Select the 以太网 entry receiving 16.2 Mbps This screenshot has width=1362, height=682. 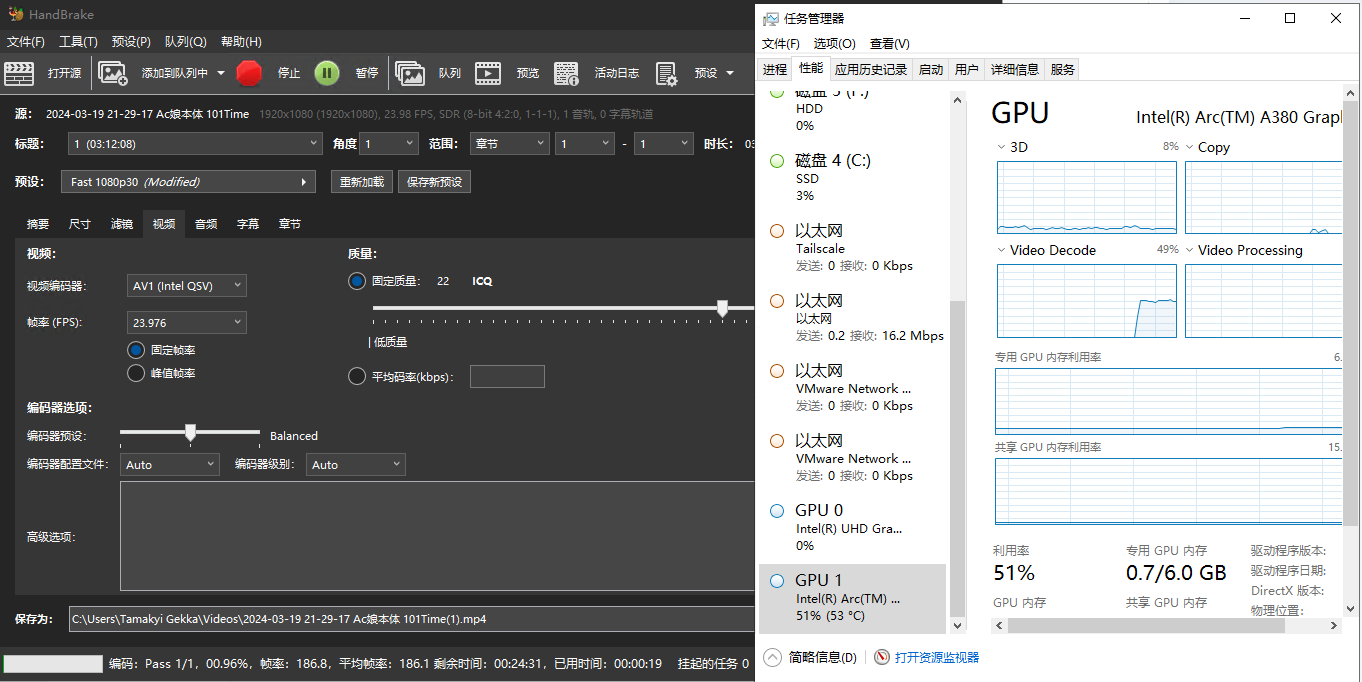point(853,317)
